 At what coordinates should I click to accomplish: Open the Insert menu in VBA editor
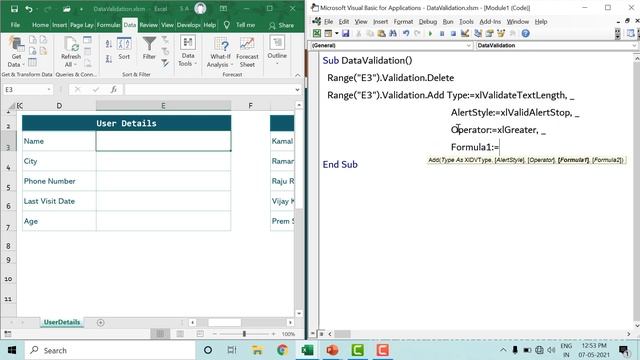coord(380,22)
